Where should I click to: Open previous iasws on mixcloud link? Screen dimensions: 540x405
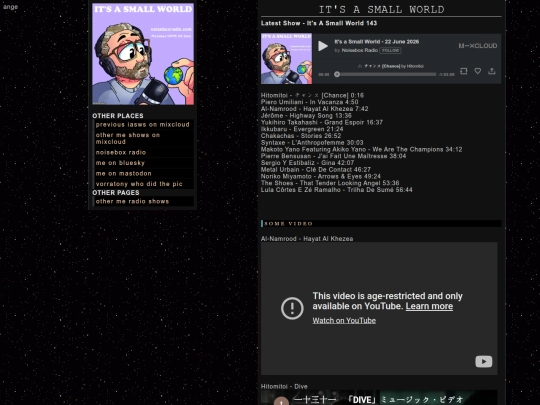click(x=143, y=125)
